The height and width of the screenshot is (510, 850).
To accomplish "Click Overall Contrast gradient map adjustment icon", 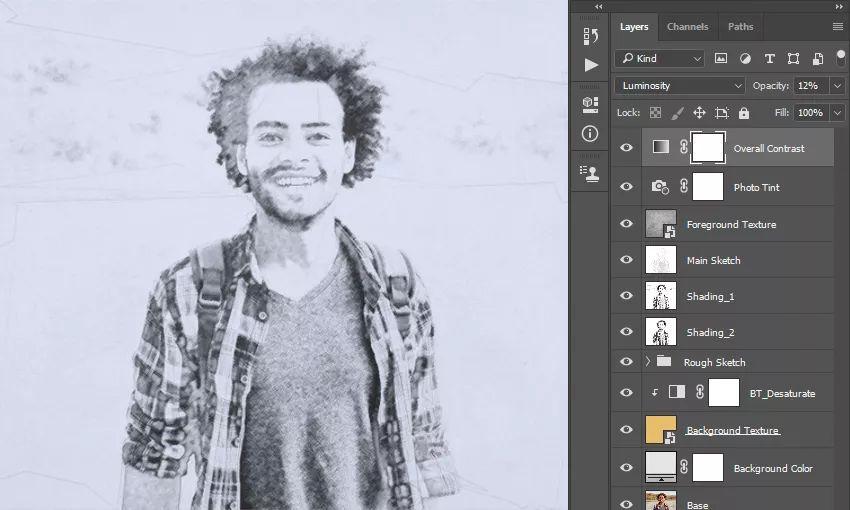I will coord(660,147).
